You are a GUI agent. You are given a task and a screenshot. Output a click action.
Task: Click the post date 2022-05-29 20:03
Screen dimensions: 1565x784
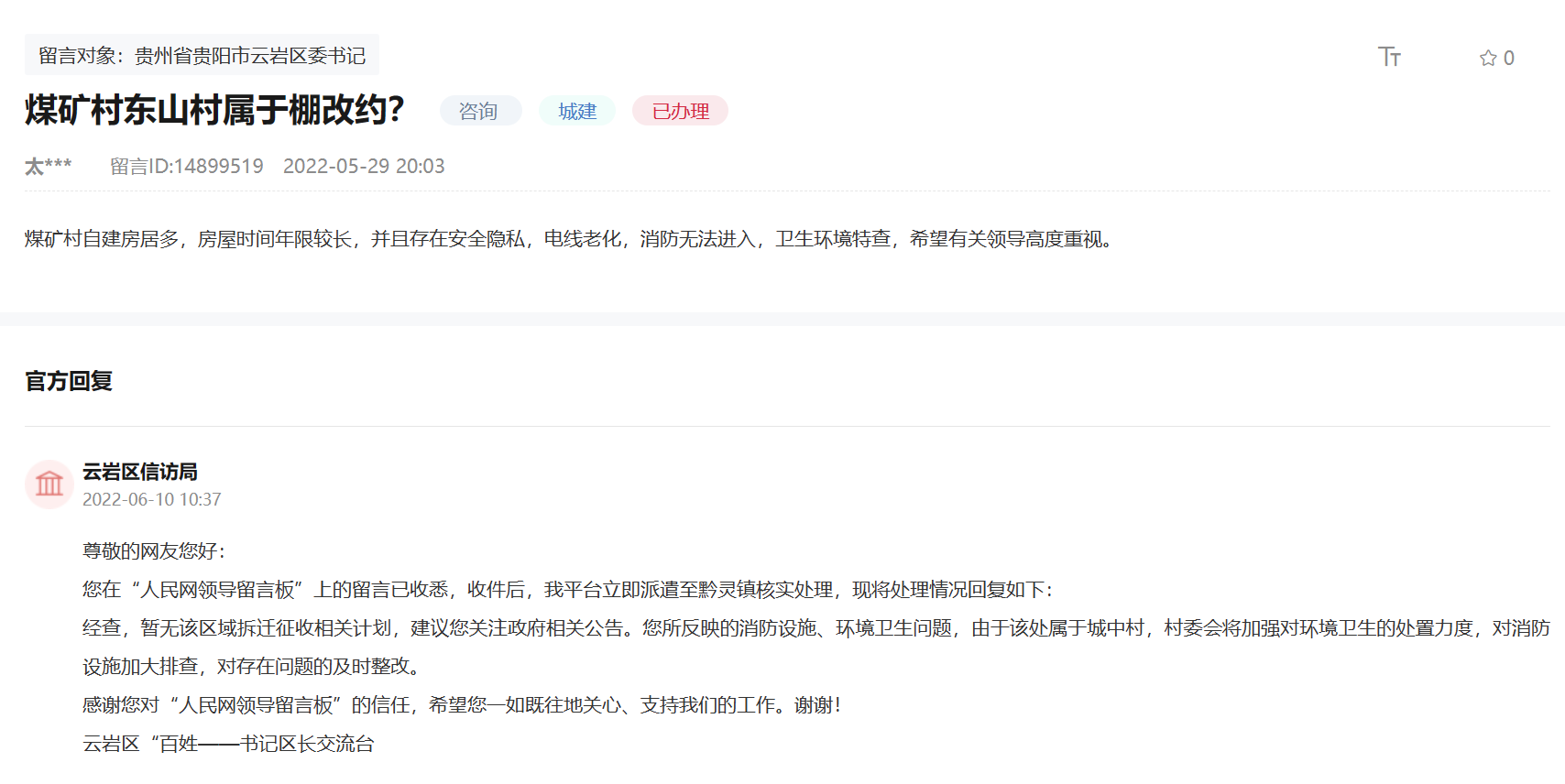(364, 166)
